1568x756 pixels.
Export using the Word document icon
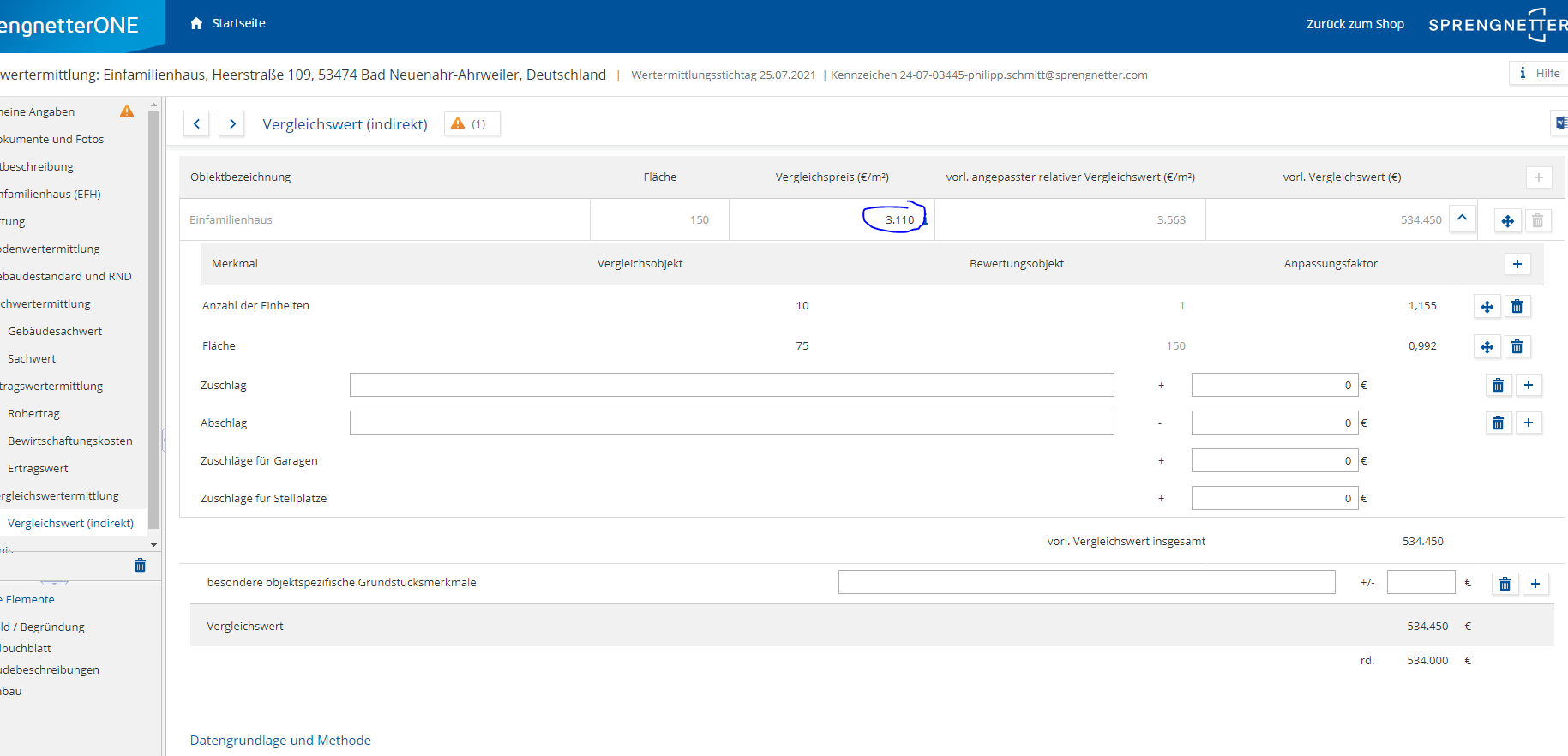point(1560,123)
